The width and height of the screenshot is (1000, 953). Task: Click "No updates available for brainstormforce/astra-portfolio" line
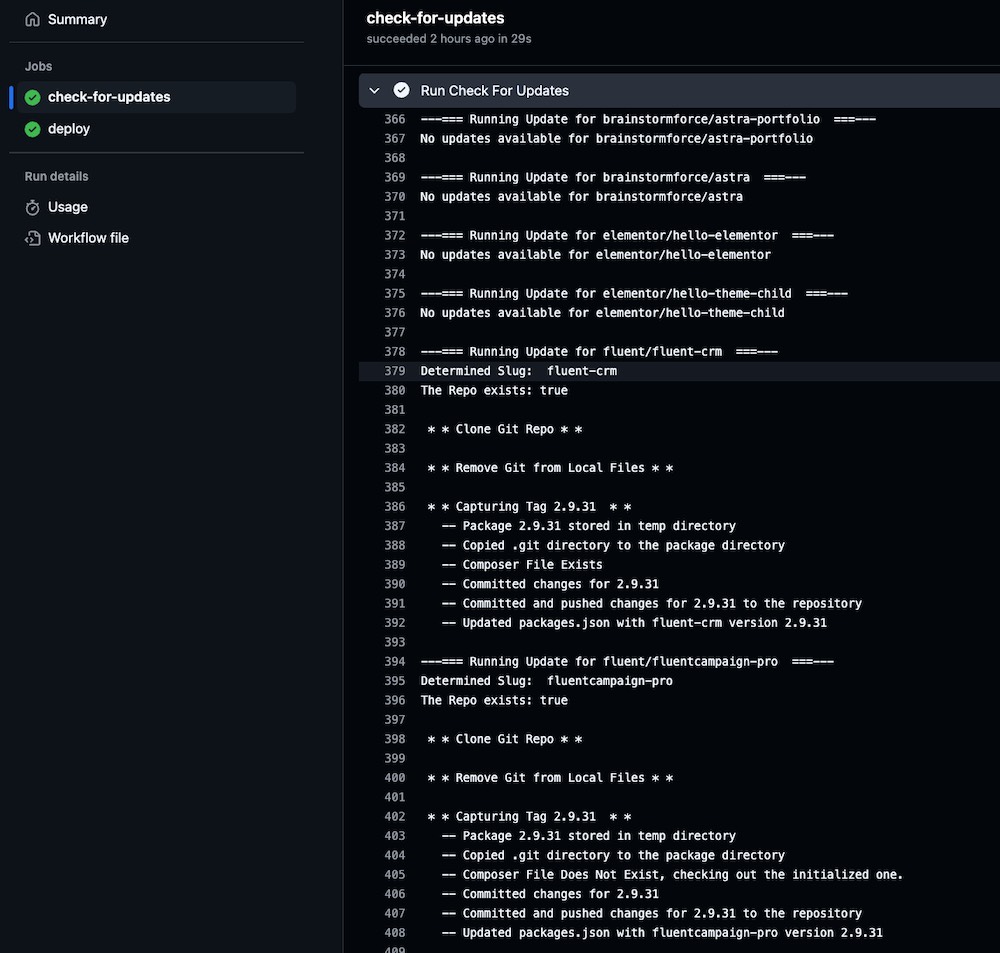click(617, 138)
